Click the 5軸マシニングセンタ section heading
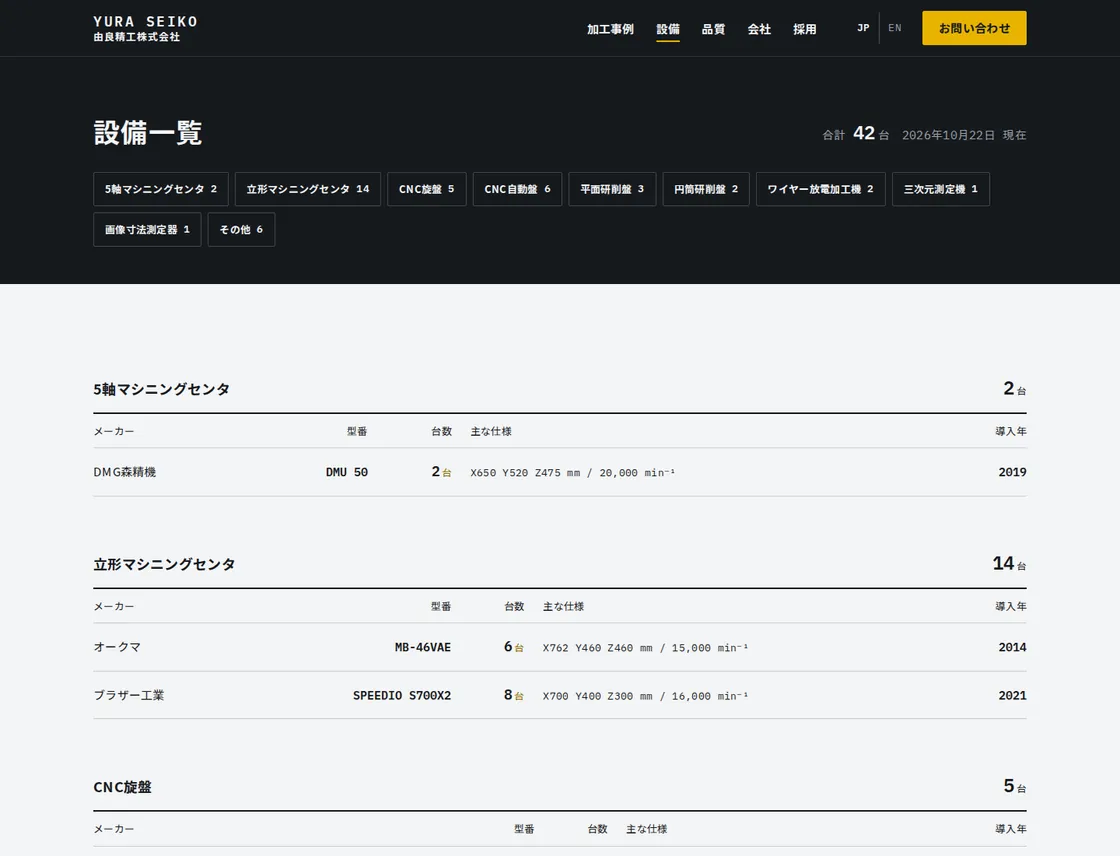 [161, 389]
